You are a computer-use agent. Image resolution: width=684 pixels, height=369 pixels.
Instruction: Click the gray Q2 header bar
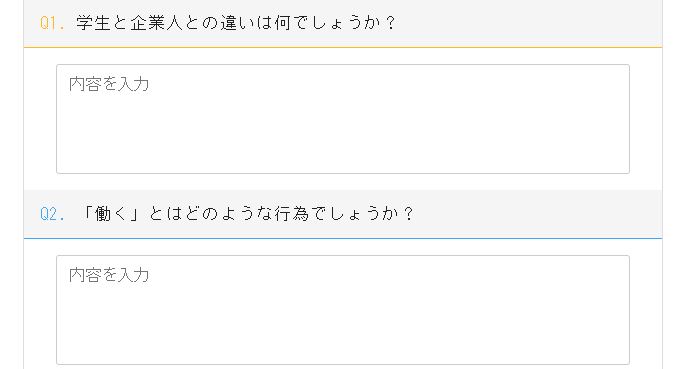point(343,214)
